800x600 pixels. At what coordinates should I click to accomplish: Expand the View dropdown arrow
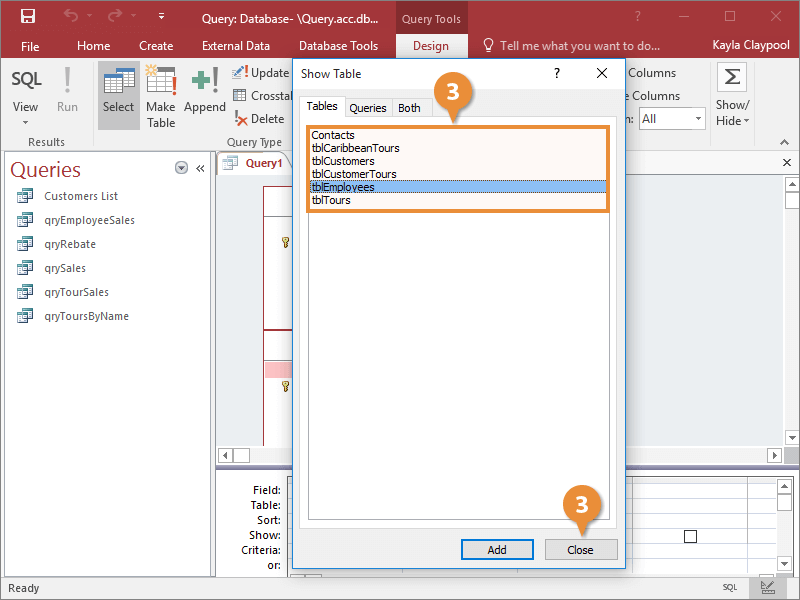25,123
